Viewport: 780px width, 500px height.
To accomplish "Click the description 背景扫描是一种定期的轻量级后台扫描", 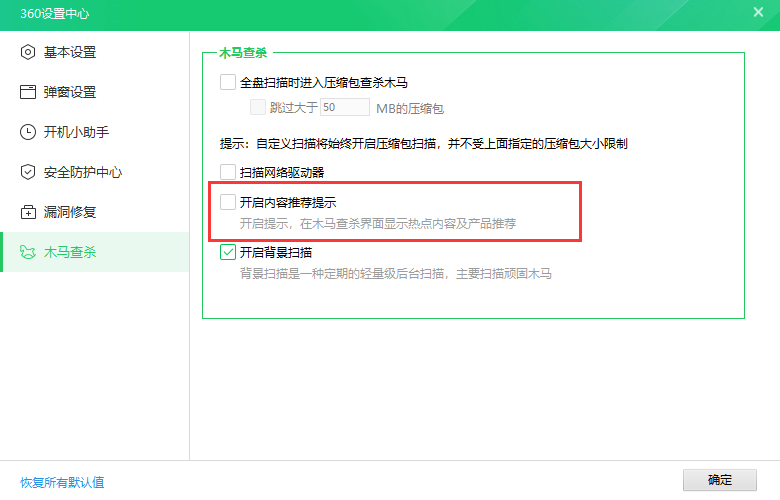I will (x=395, y=274).
